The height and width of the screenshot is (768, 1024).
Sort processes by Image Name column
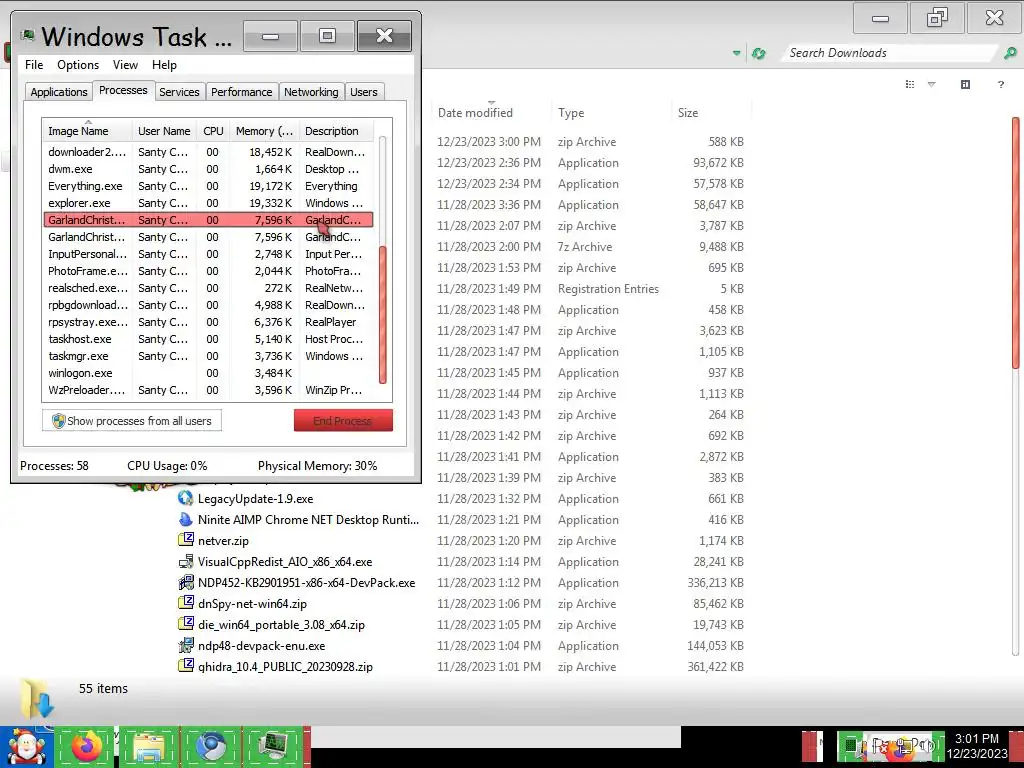click(x=87, y=131)
